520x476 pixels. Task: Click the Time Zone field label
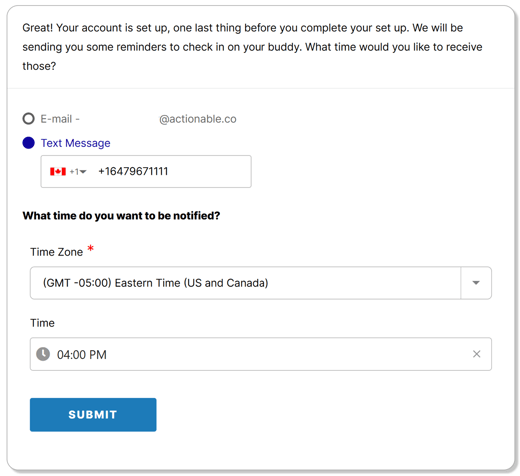(x=56, y=252)
